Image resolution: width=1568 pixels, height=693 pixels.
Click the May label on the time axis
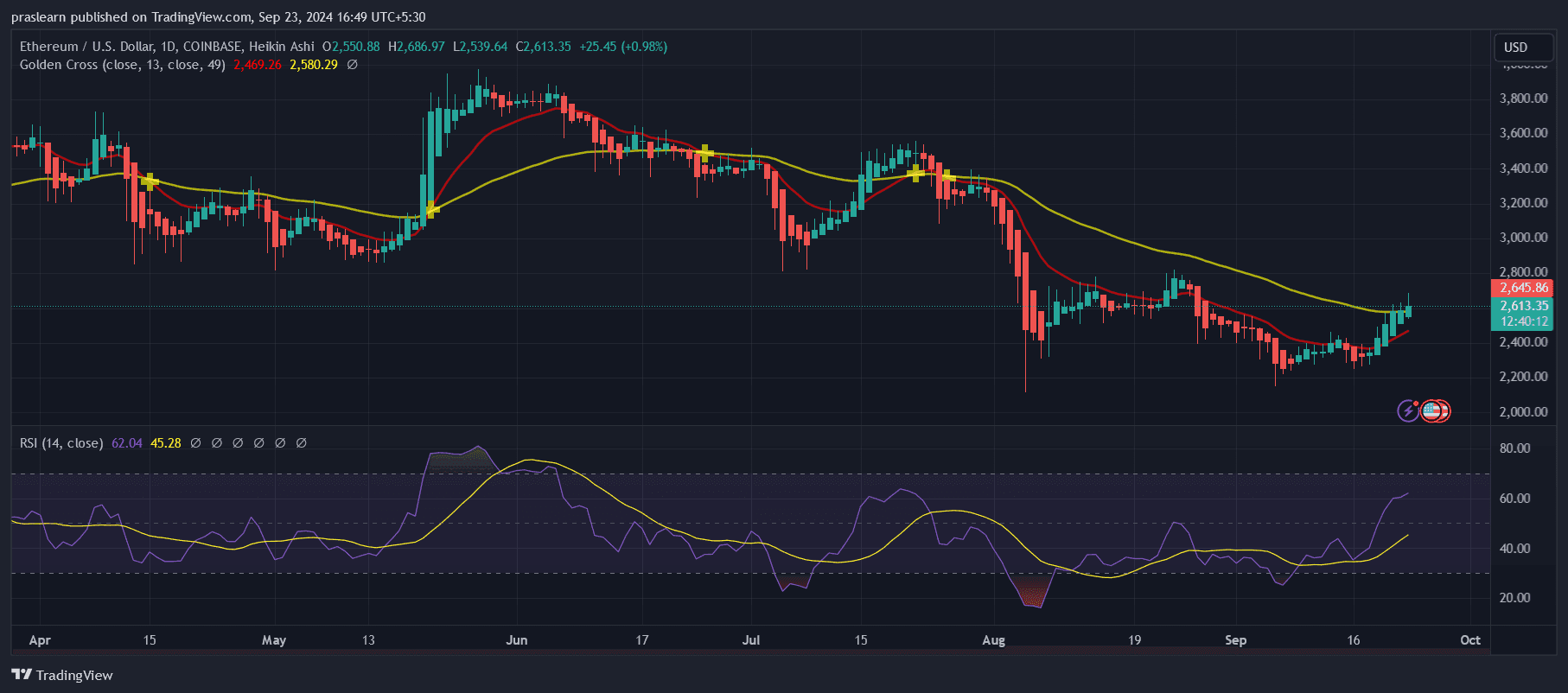coord(274,640)
